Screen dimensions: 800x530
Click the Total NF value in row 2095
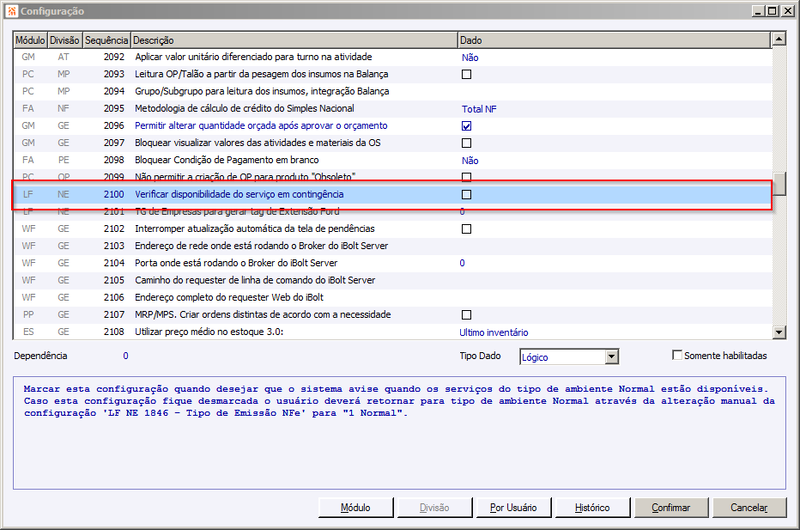[x=479, y=109]
